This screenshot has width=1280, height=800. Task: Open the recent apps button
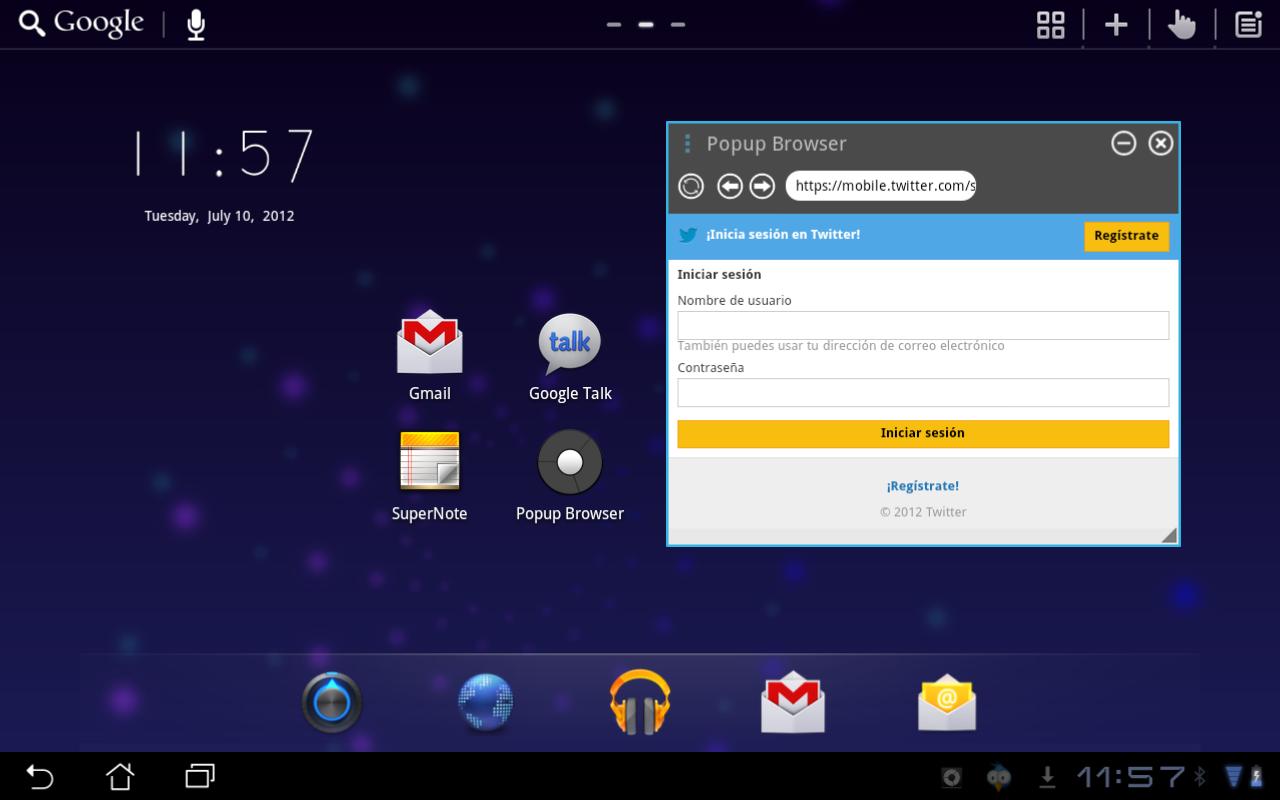[200, 776]
